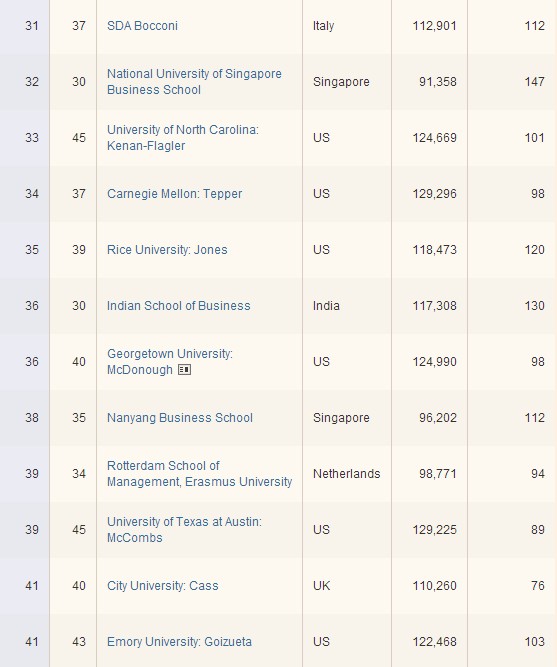Click the value 89 in the McCombs row
Image resolution: width=557 pixels, height=667 pixels.
coord(538,530)
